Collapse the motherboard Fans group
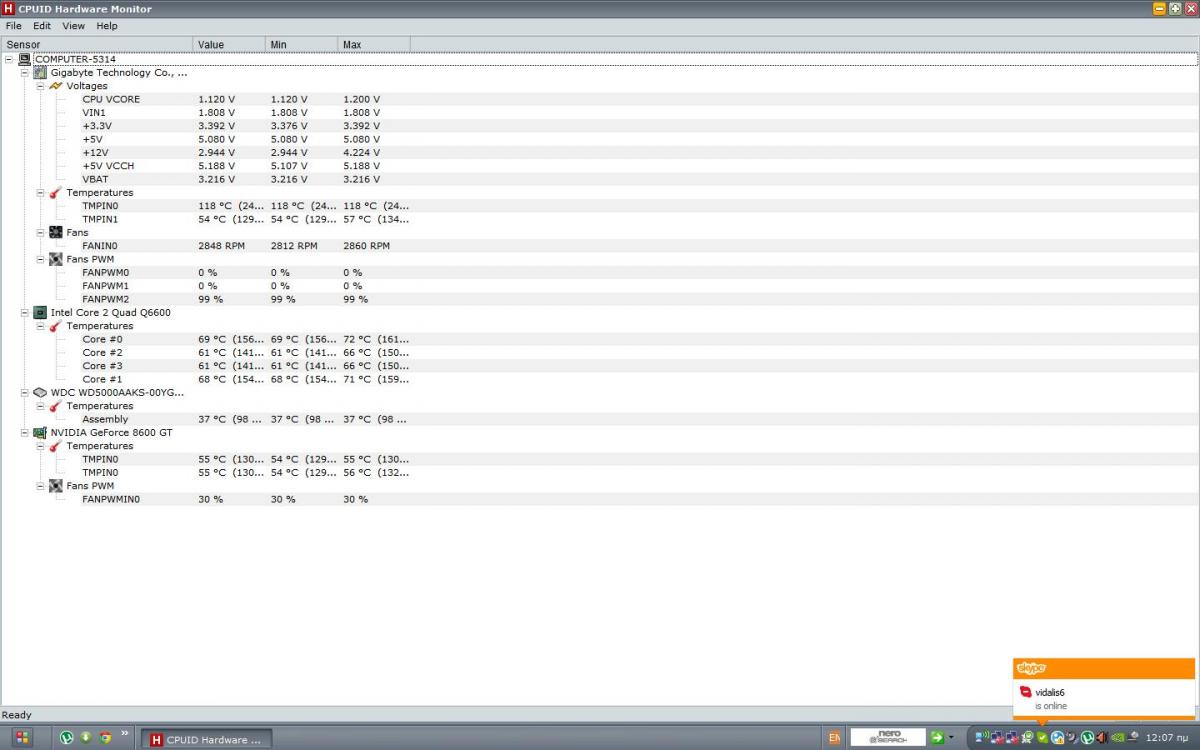The image size is (1200, 750). coord(41,232)
